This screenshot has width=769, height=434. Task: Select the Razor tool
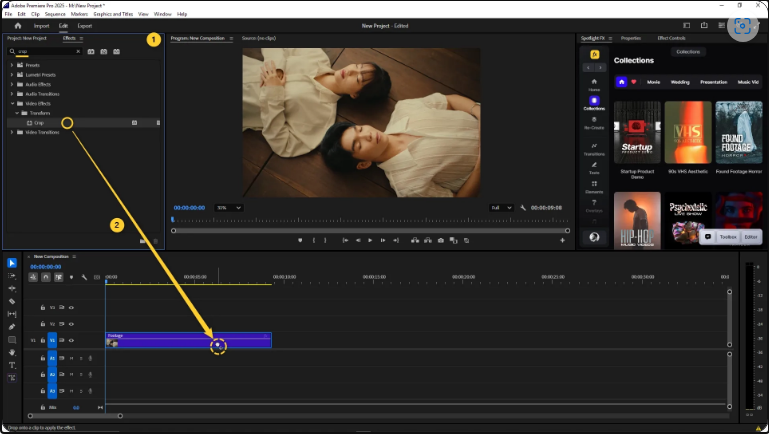(x=12, y=302)
